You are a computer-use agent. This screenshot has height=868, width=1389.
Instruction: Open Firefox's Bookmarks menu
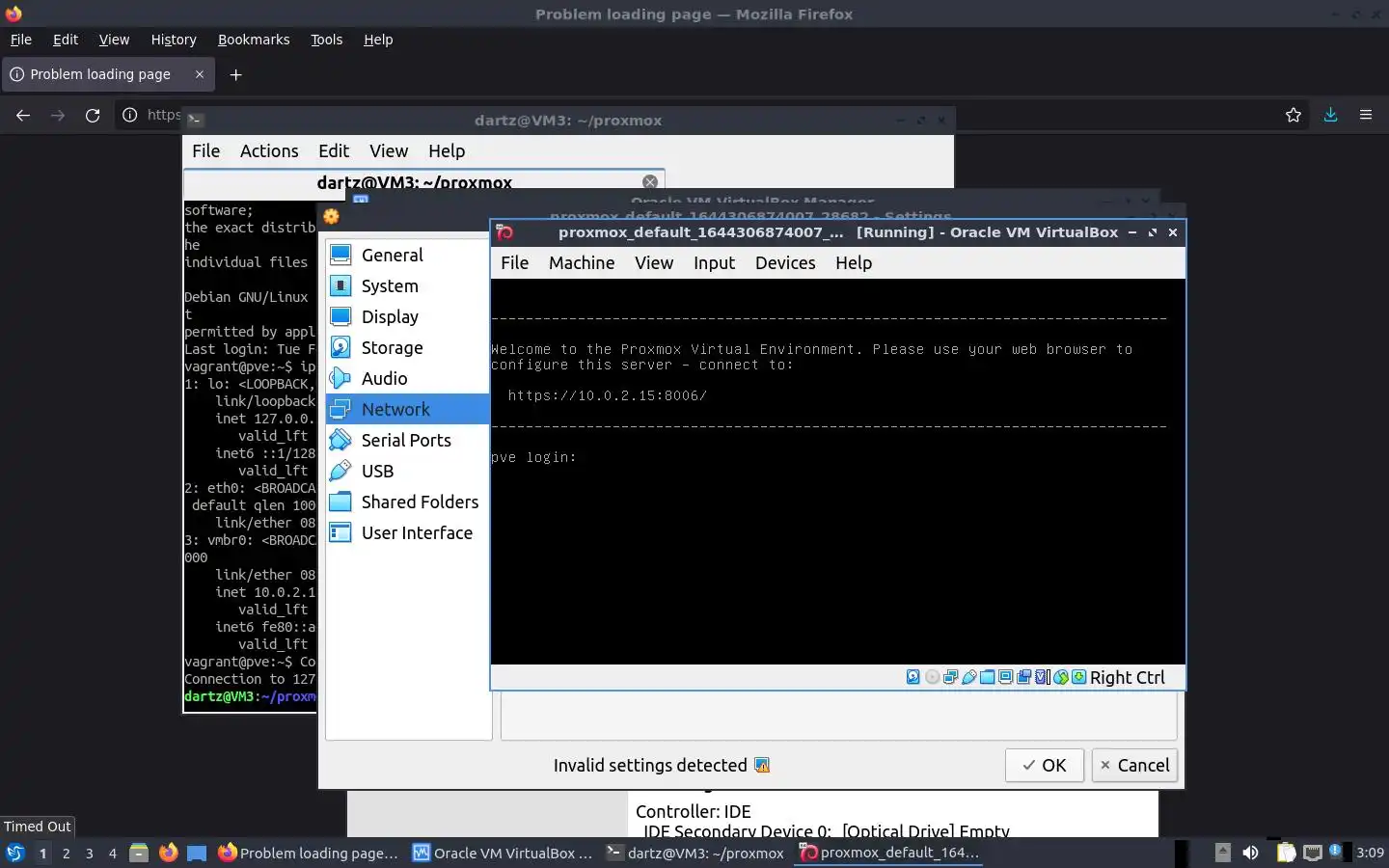[254, 40]
